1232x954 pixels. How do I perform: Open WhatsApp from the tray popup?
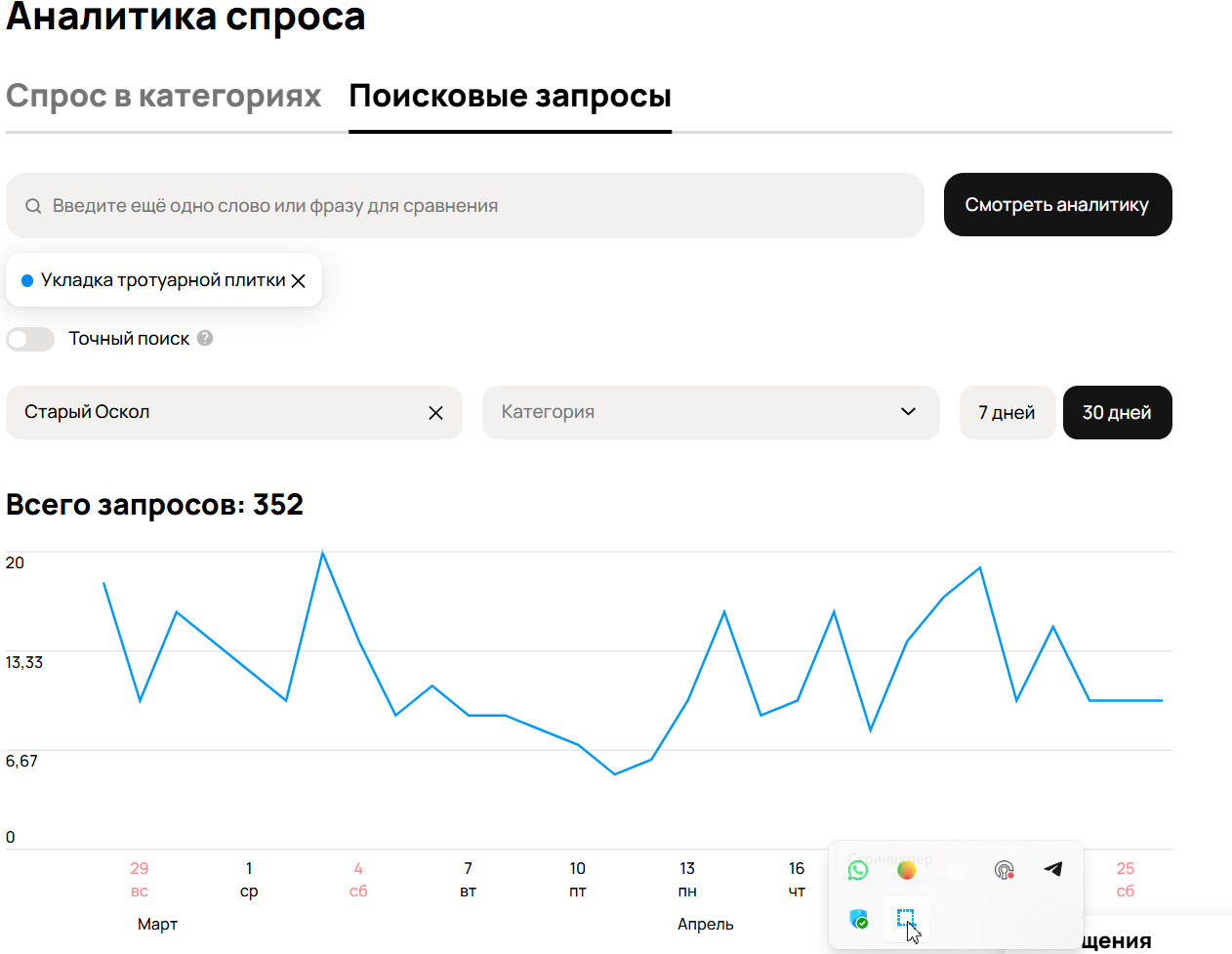[x=858, y=870]
